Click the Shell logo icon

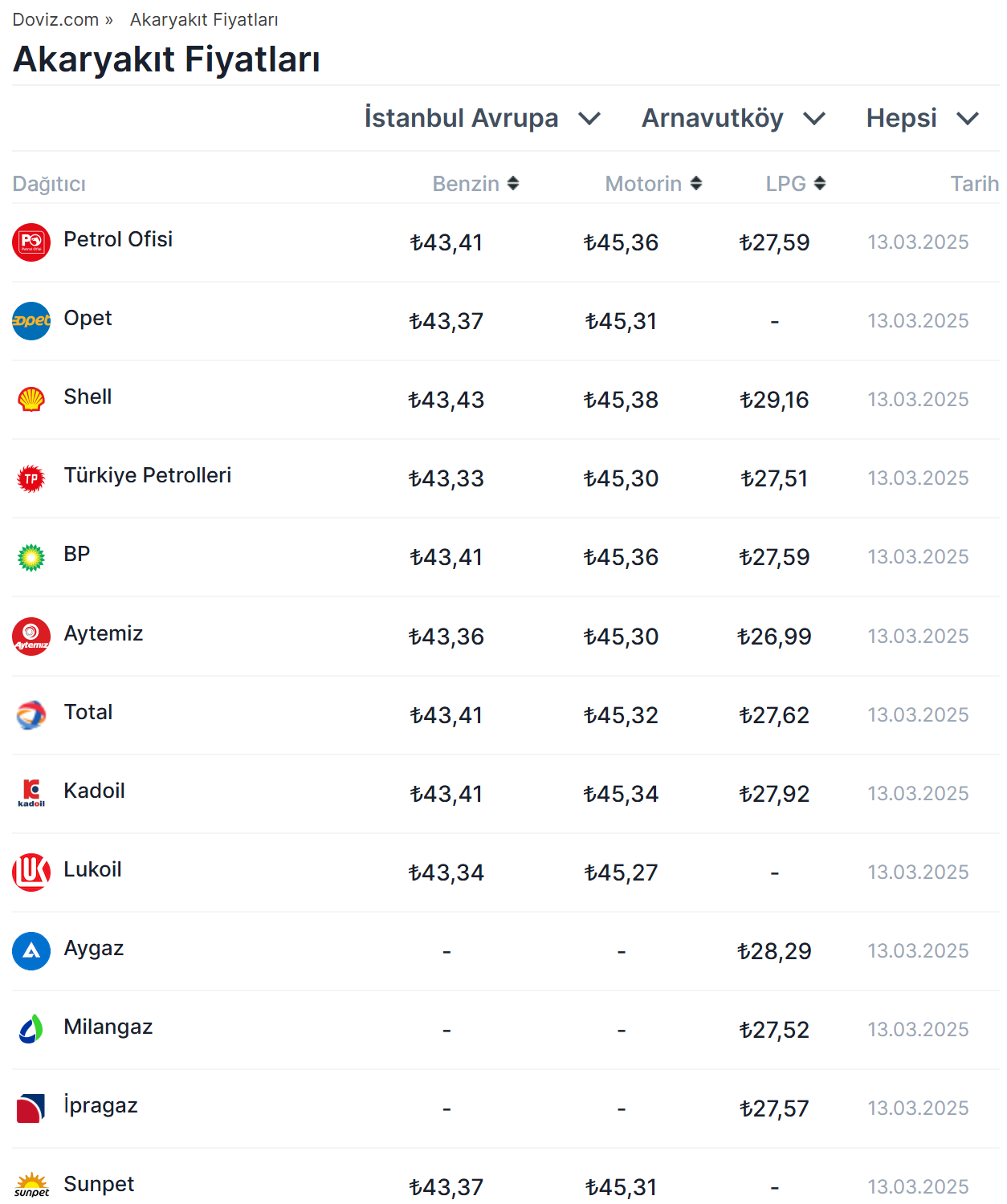(31, 400)
